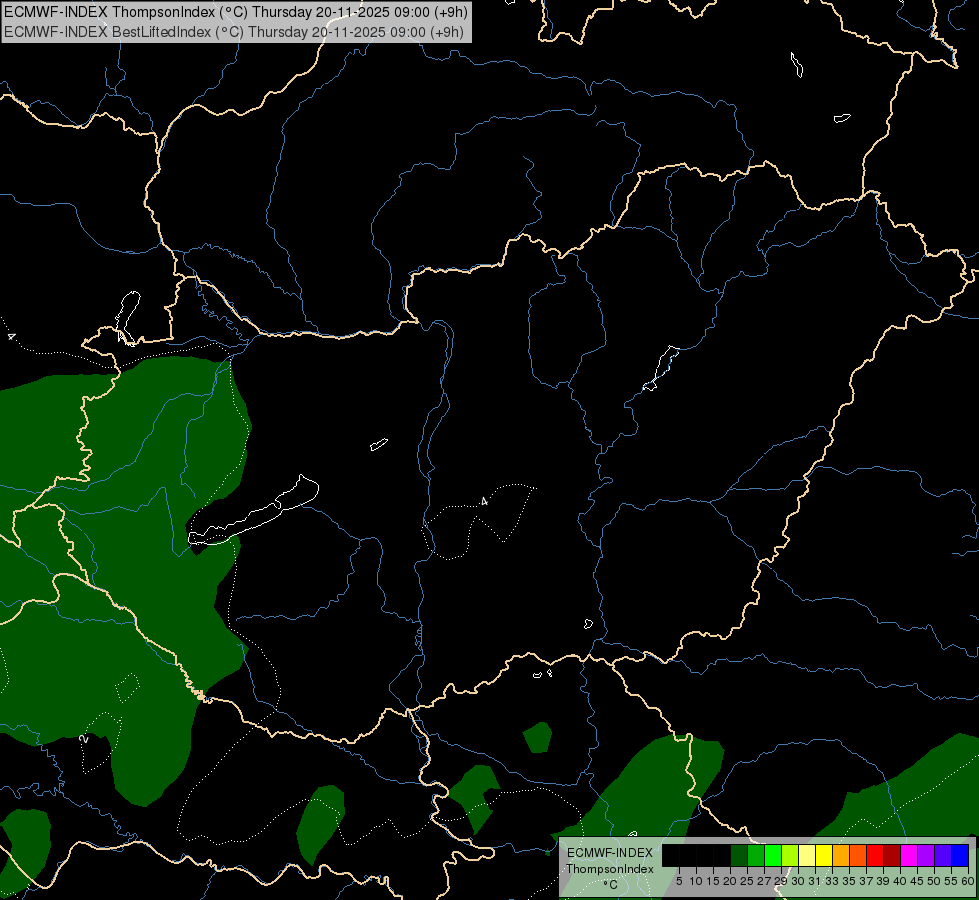
Task: Select the lime 29–30 legend swatch
Action: (x=790, y=855)
